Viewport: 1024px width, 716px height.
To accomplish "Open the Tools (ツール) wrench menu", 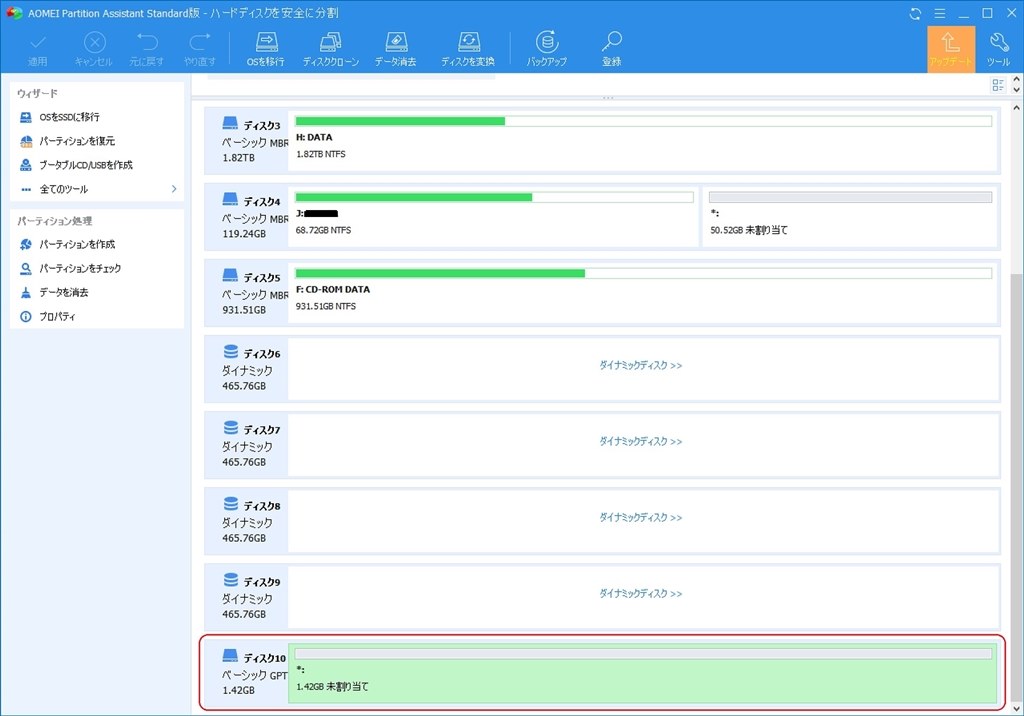I will [x=999, y=49].
